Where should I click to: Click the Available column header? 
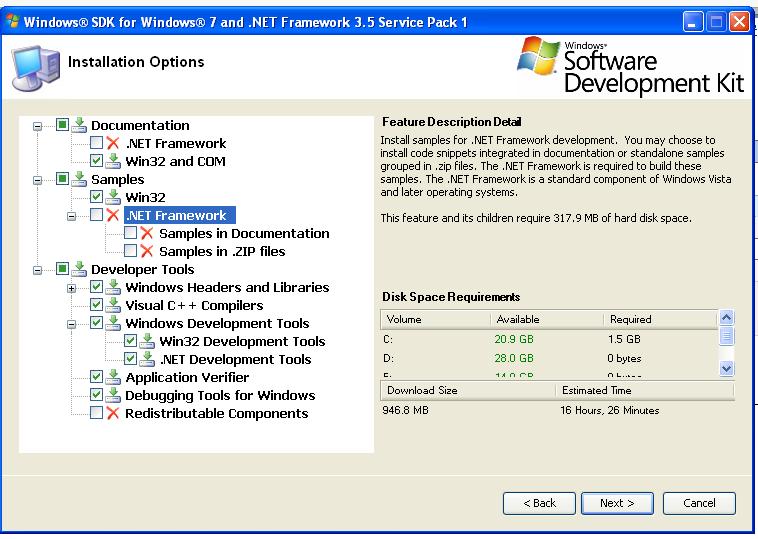(547, 320)
